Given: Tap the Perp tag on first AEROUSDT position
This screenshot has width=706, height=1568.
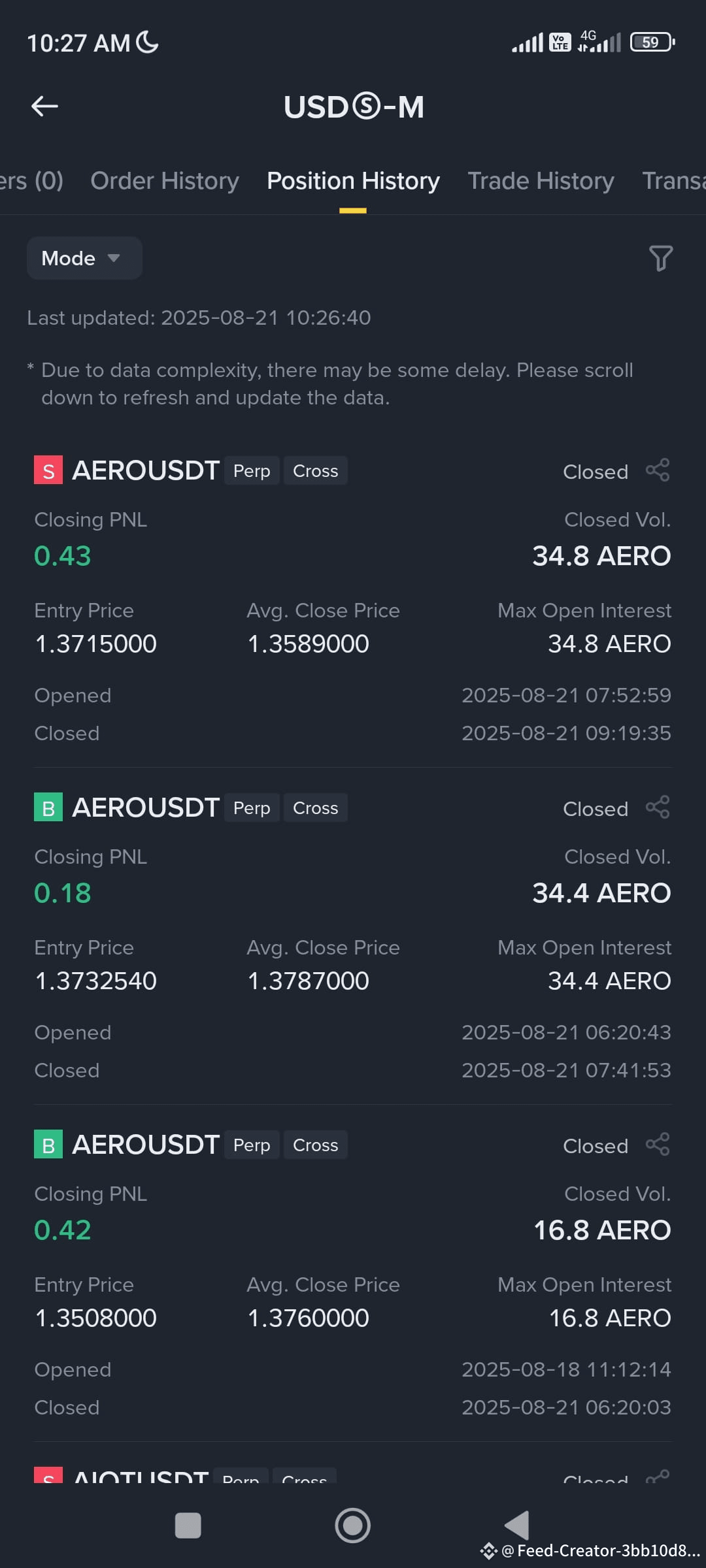Looking at the screenshot, I should [x=252, y=470].
